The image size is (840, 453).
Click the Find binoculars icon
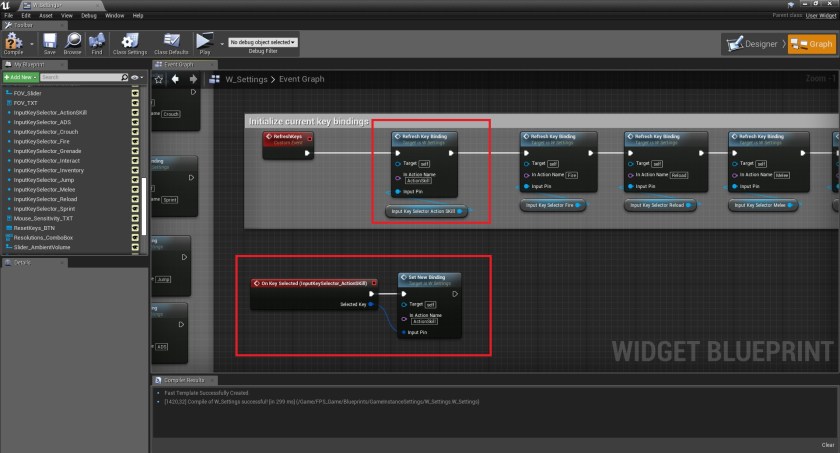98,44
